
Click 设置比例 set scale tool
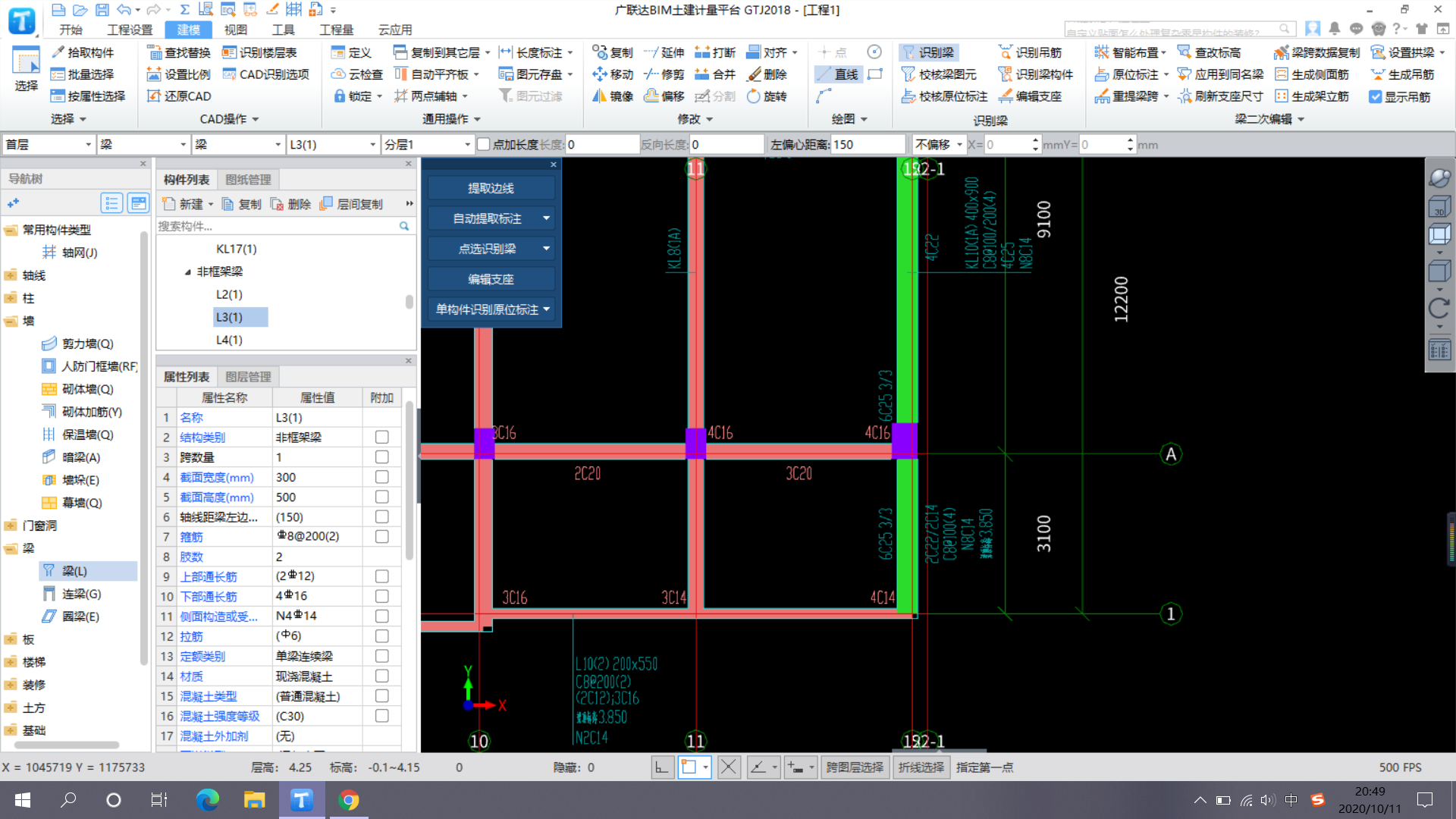pyautogui.click(x=179, y=74)
